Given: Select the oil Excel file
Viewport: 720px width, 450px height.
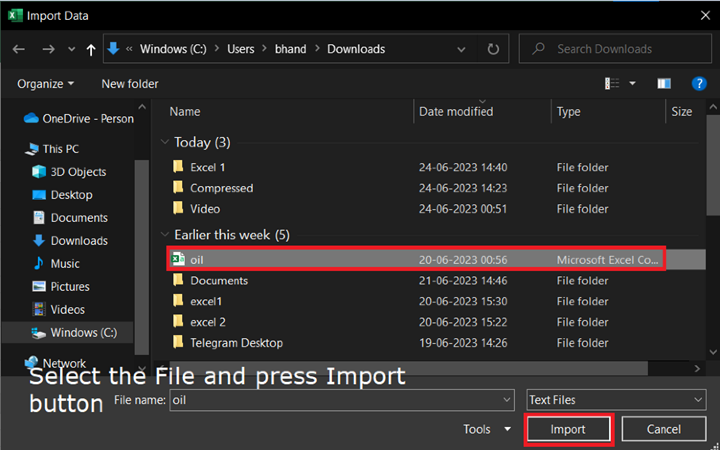Looking at the screenshot, I should (x=197, y=259).
